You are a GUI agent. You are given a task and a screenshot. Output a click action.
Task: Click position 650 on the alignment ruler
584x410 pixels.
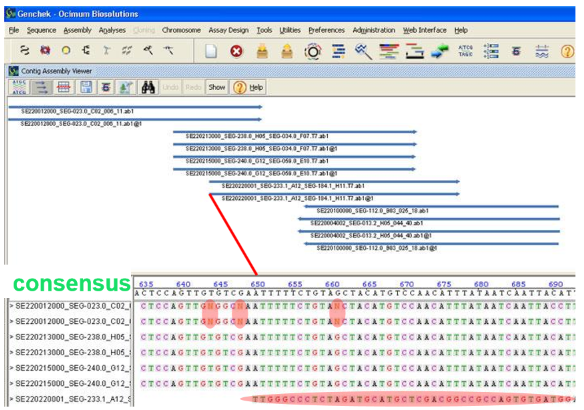click(258, 284)
